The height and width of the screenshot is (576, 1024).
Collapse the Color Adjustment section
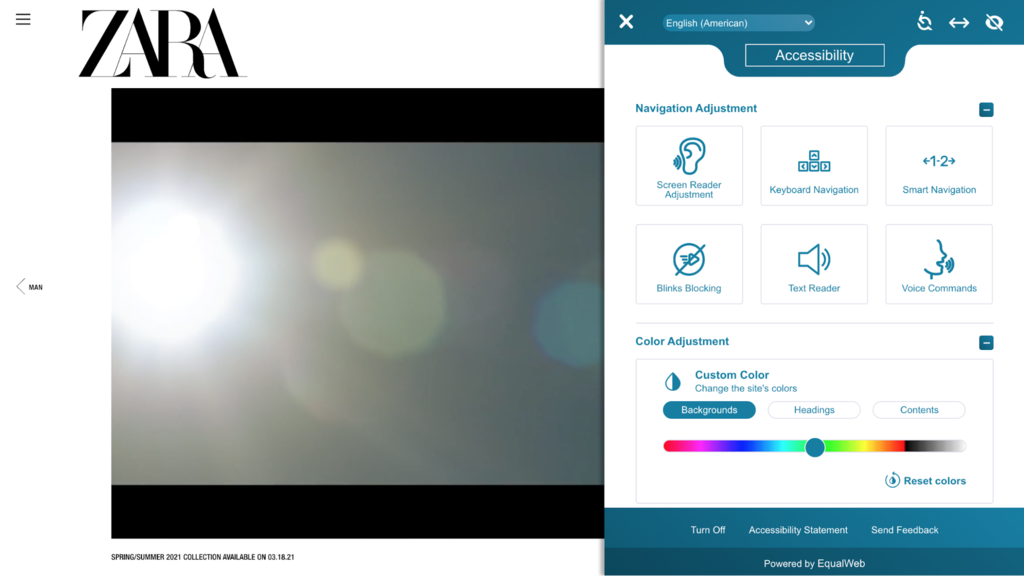click(986, 342)
